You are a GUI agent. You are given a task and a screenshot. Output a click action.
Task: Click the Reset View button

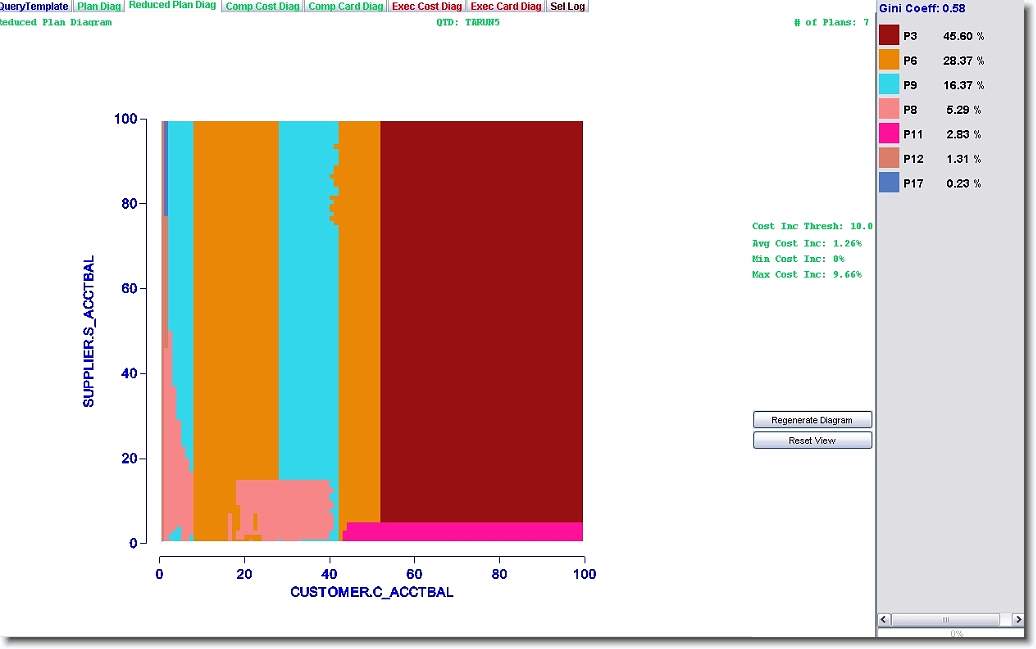(x=812, y=441)
